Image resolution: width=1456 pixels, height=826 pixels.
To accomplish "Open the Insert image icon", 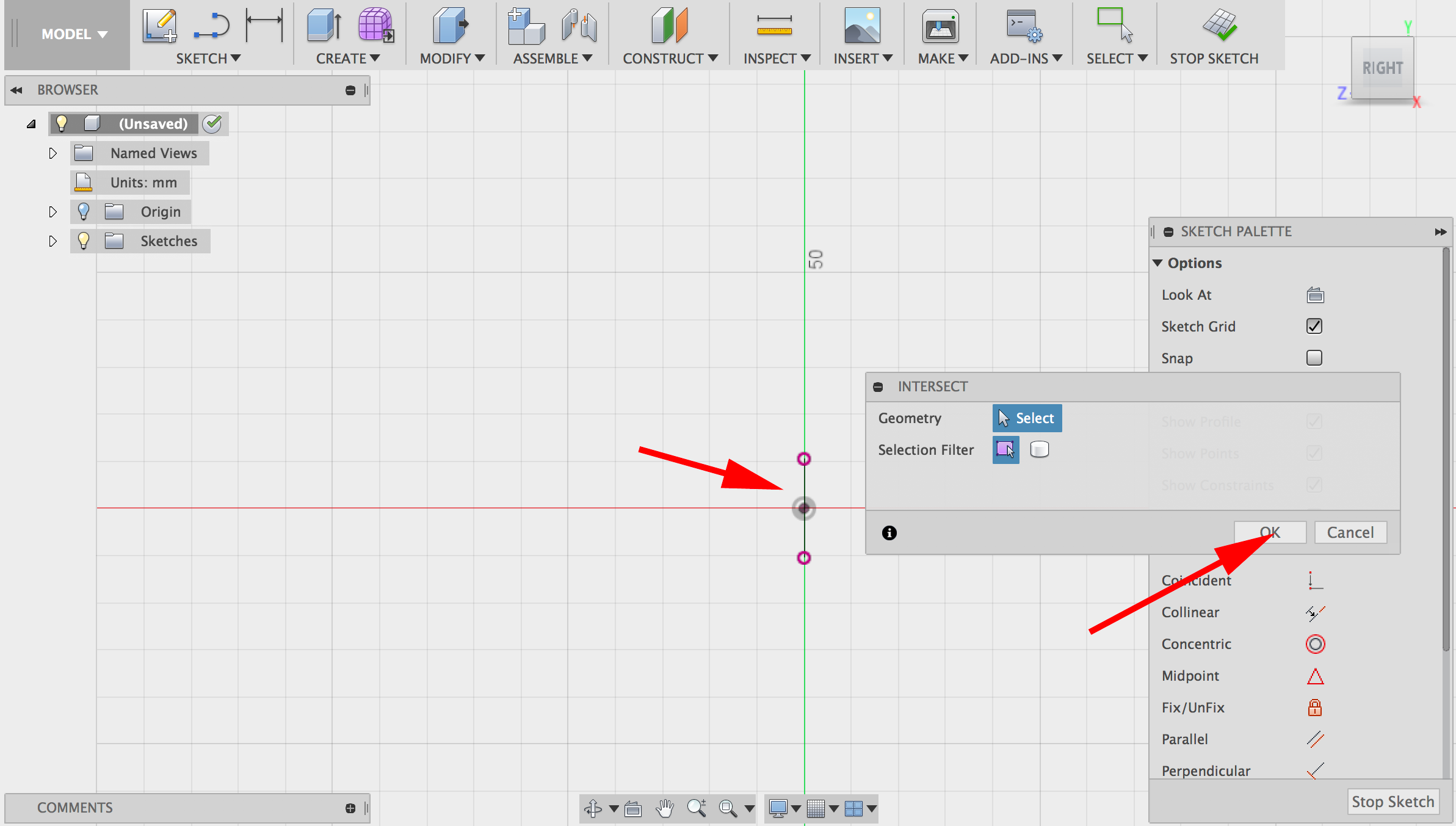I will pyautogui.click(x=862, y=26).
